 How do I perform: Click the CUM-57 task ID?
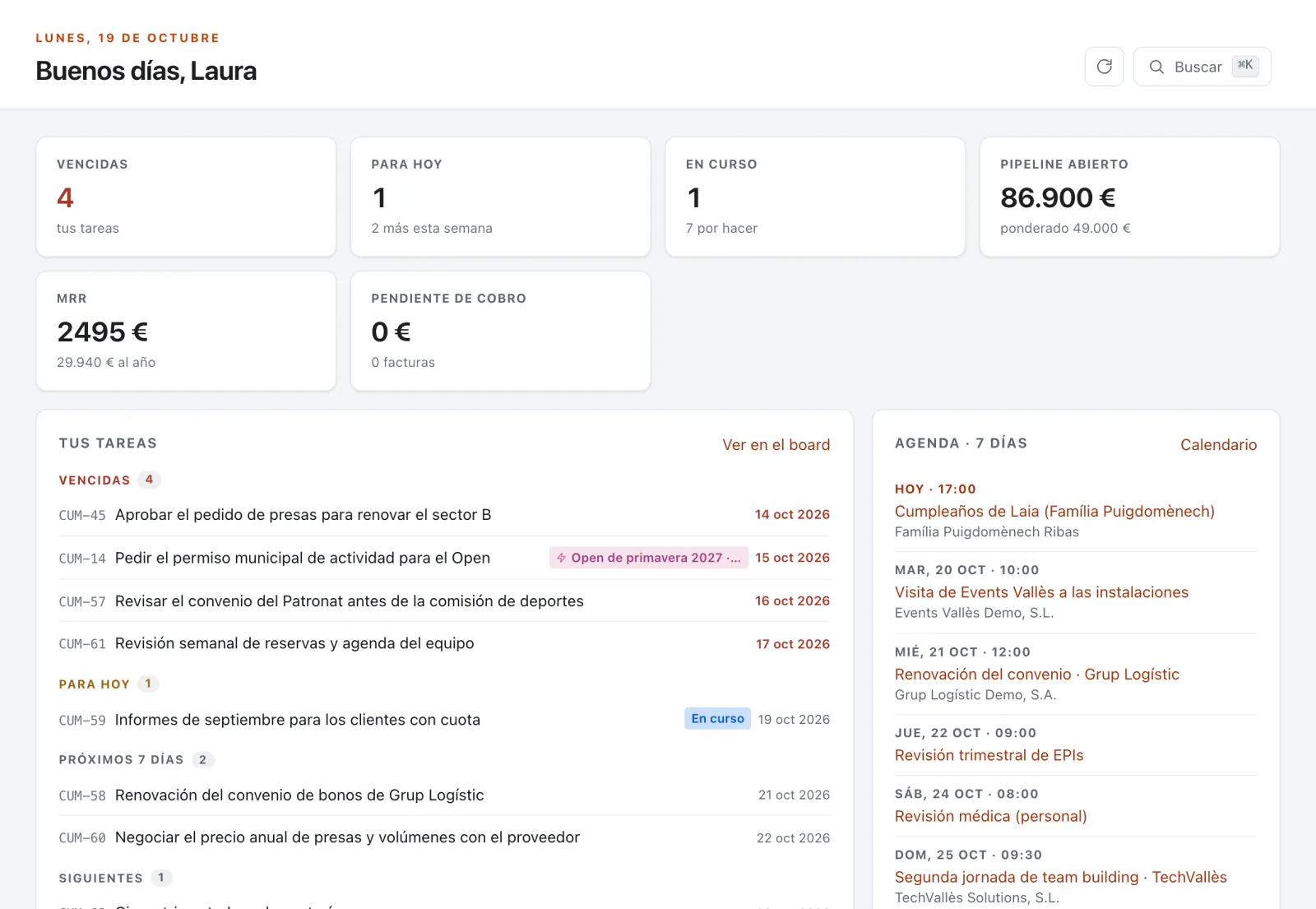82,602
